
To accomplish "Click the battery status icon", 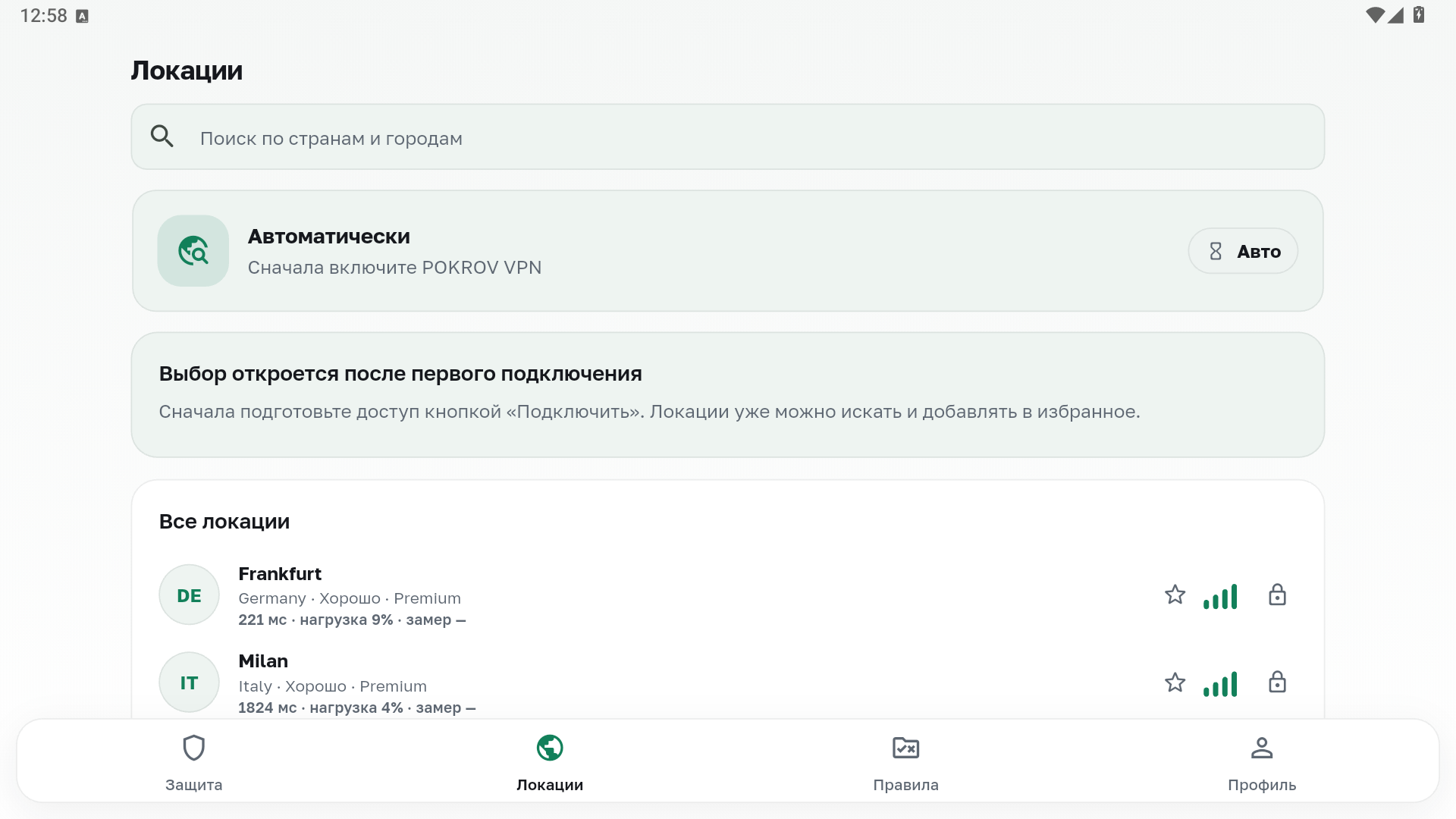I will [1419, 15].
